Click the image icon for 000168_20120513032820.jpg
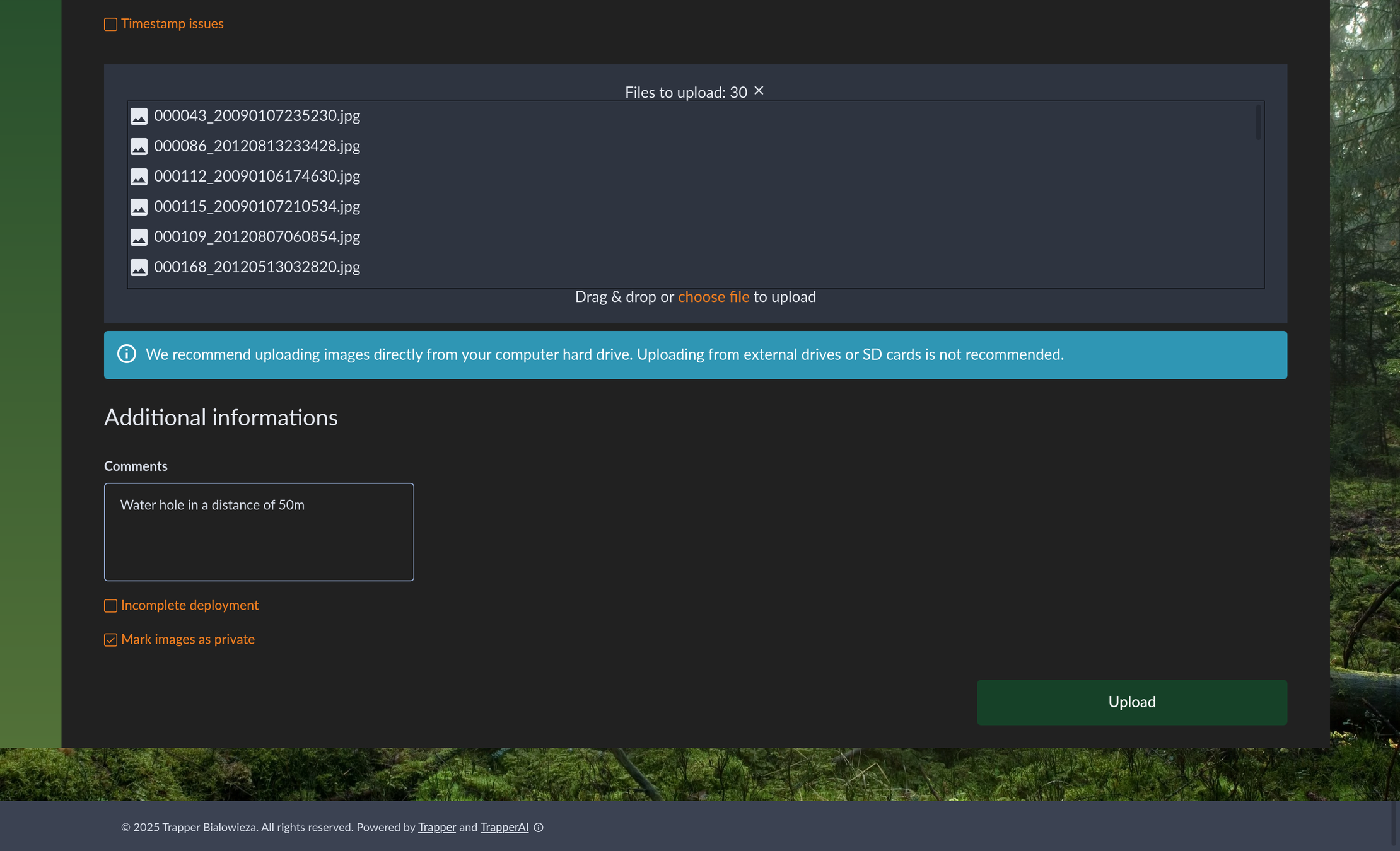The height and width of the screenshot is (851, 1400). coord(139,267)
